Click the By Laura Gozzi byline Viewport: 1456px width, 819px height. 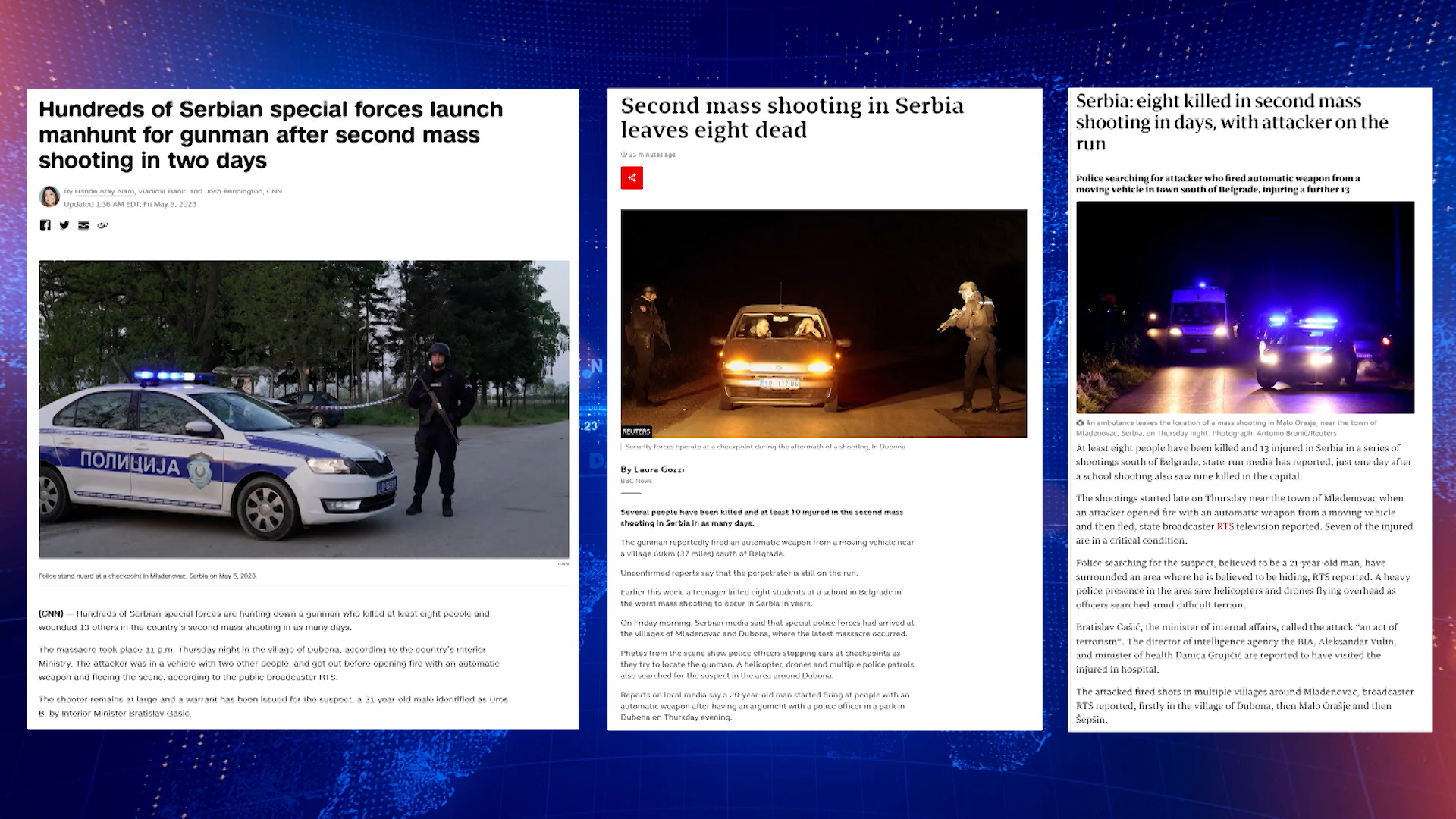(652, 469)
